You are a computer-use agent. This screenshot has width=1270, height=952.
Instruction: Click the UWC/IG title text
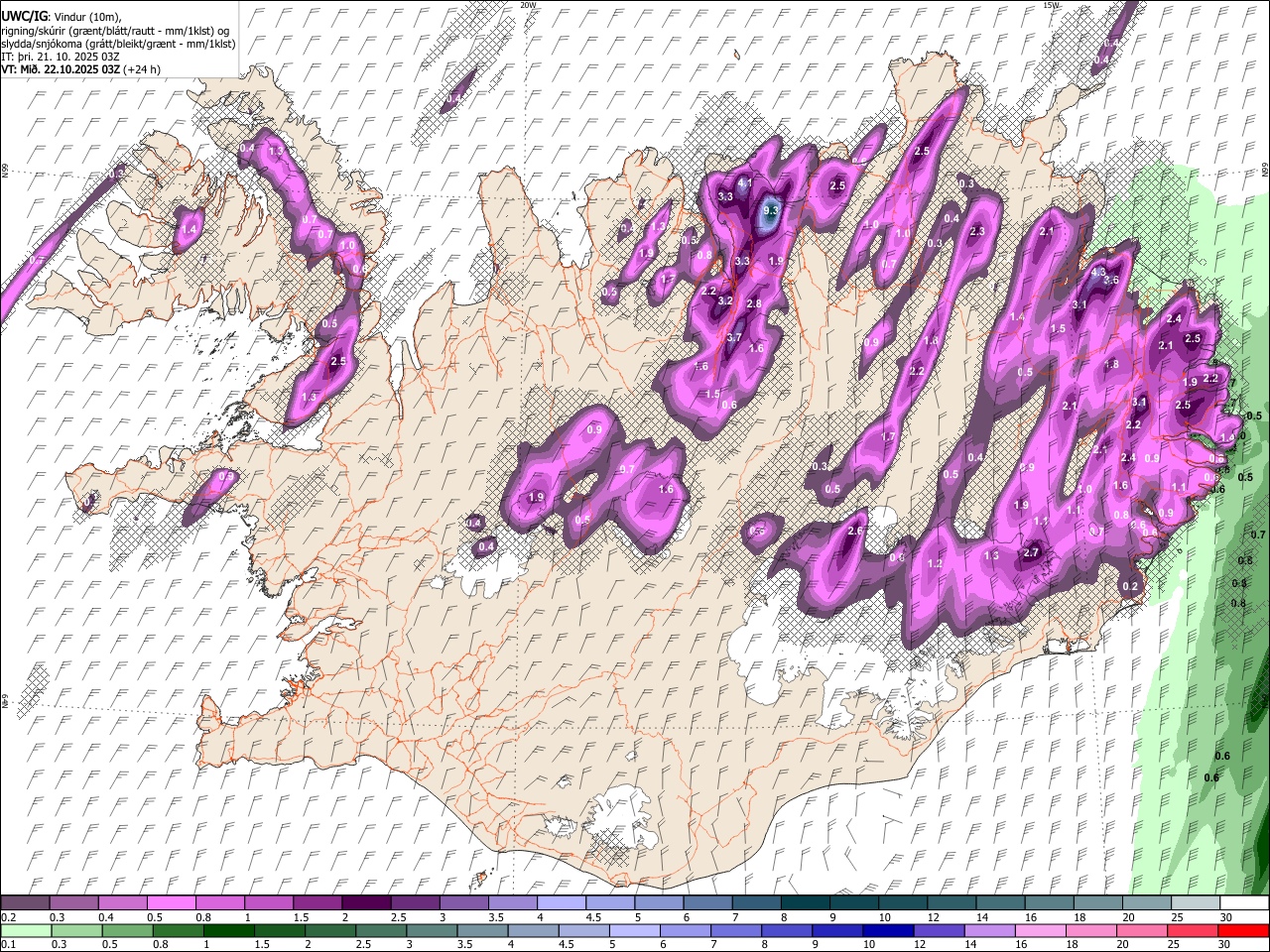click(24, 17)
